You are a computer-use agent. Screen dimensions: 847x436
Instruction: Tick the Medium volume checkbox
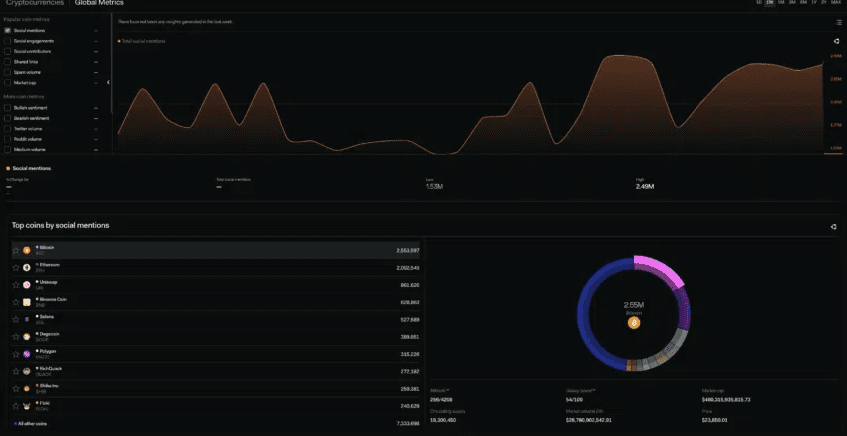(8, 149)
